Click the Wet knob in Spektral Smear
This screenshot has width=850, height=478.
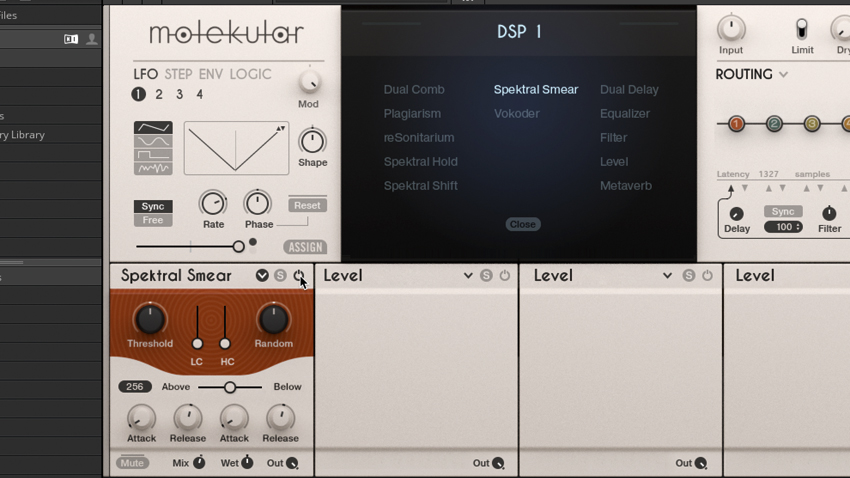point(247,462)
